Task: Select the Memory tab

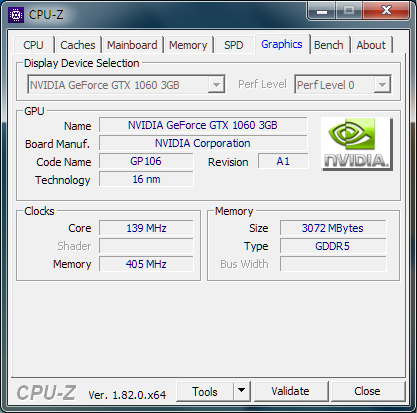Action: (x=188, y=45)
